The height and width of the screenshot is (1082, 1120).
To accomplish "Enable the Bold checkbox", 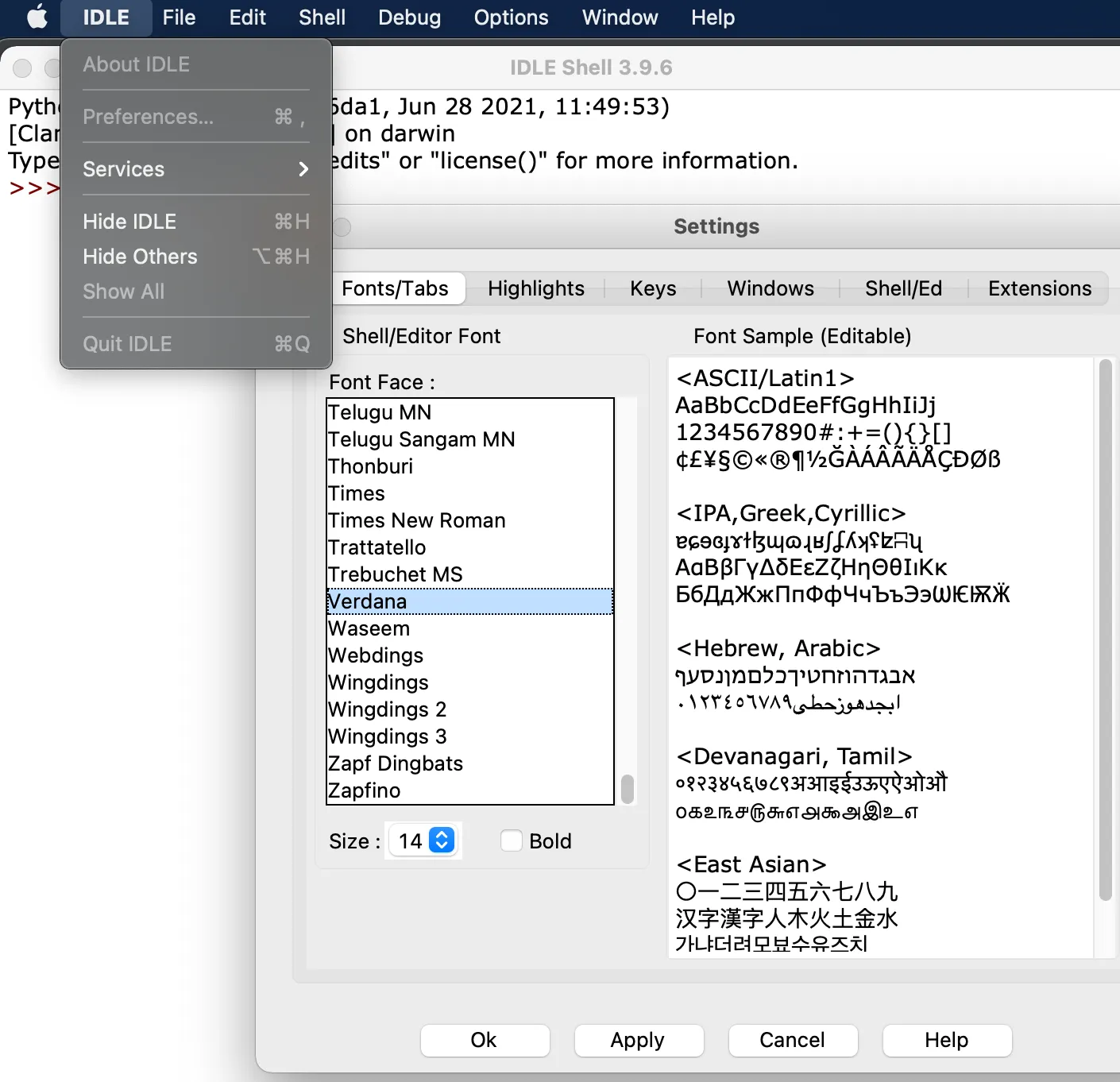I will [x=512, y=840].
